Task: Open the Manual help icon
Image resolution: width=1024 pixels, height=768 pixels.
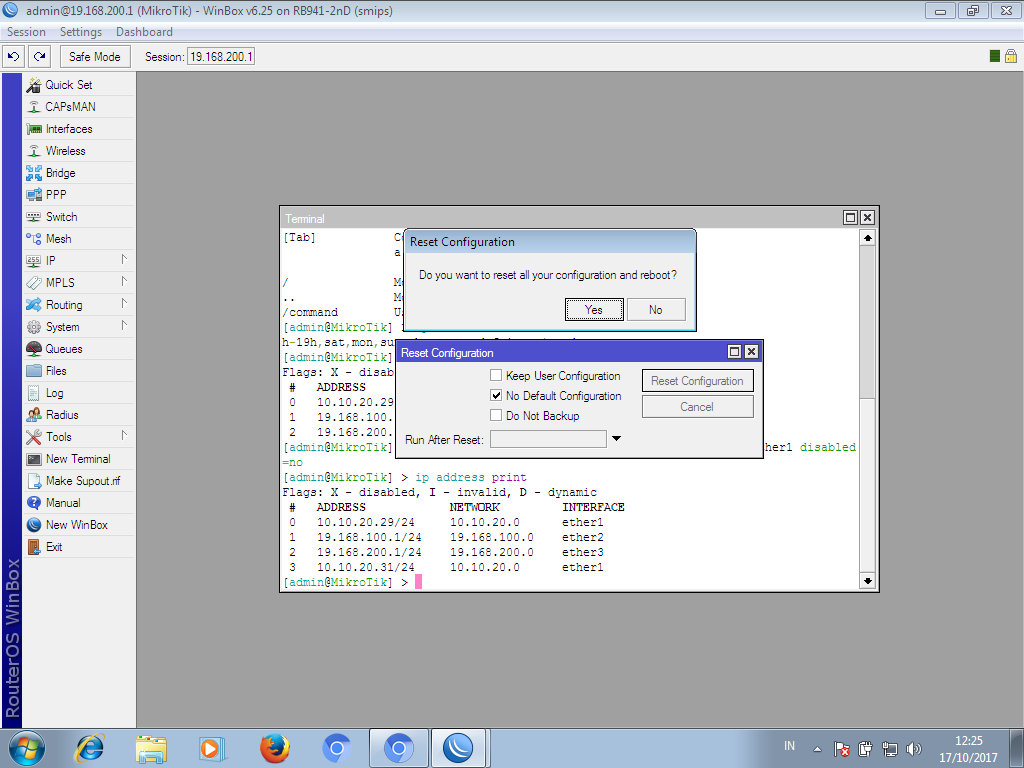Action: 33,503
